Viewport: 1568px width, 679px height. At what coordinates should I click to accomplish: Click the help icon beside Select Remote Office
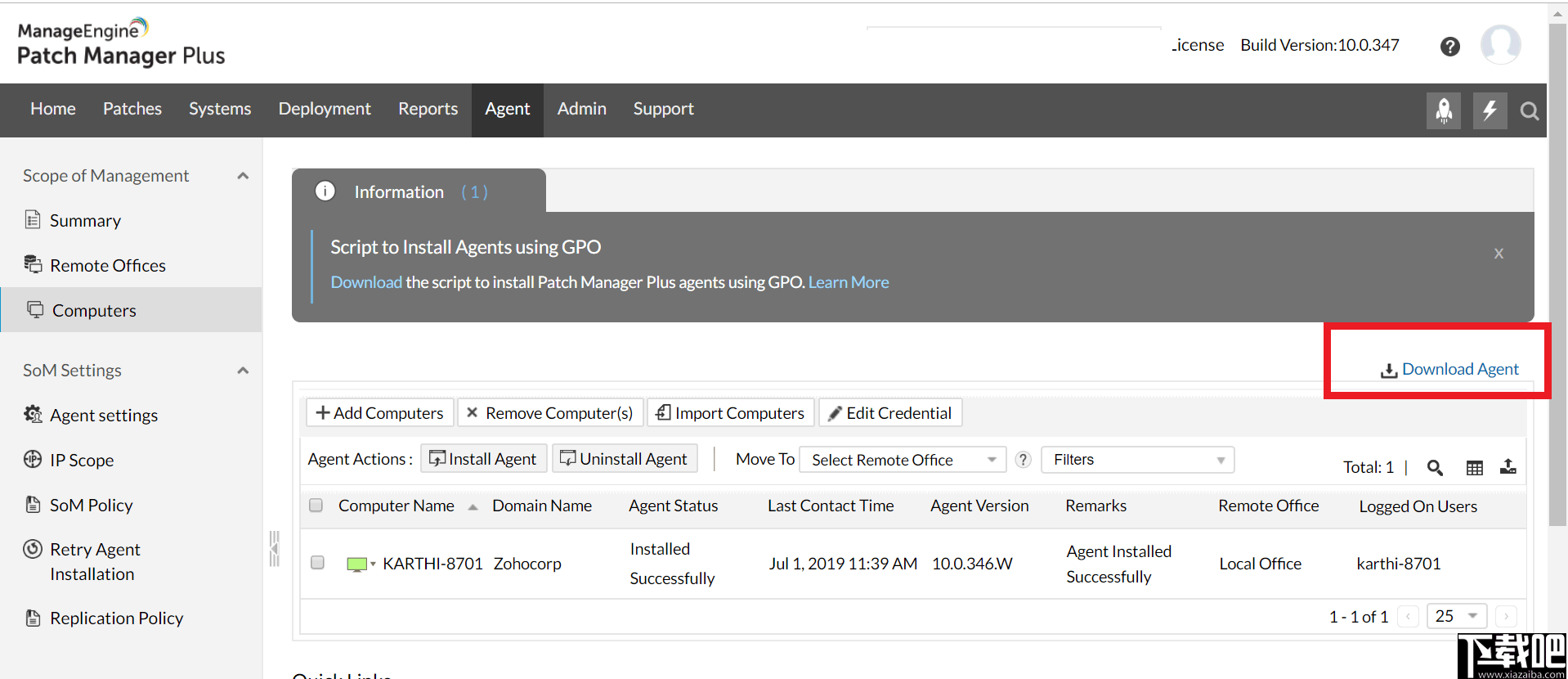[1023, 460]
